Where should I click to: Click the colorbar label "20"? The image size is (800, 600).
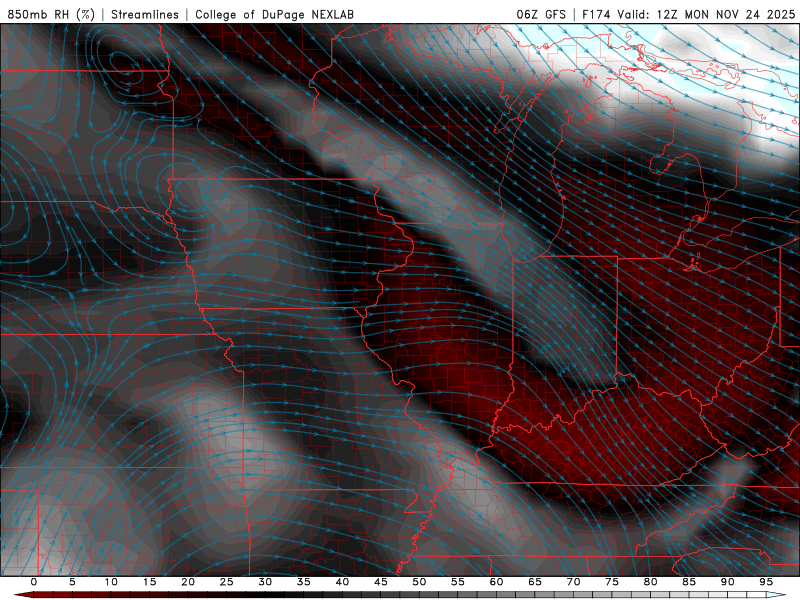(188, 582)
